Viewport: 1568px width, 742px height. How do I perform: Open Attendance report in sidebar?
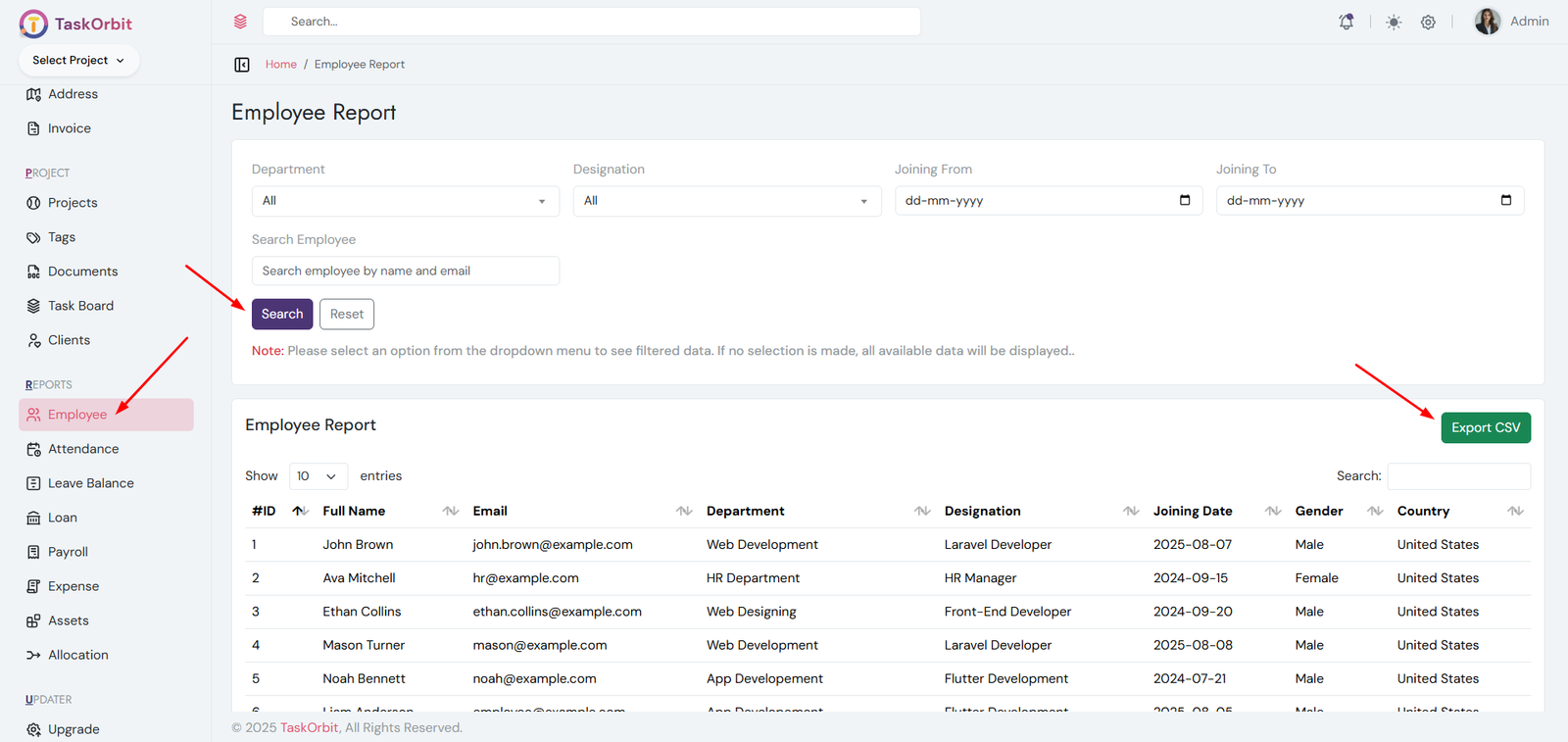pyautogui.click(x=83, y=449)
